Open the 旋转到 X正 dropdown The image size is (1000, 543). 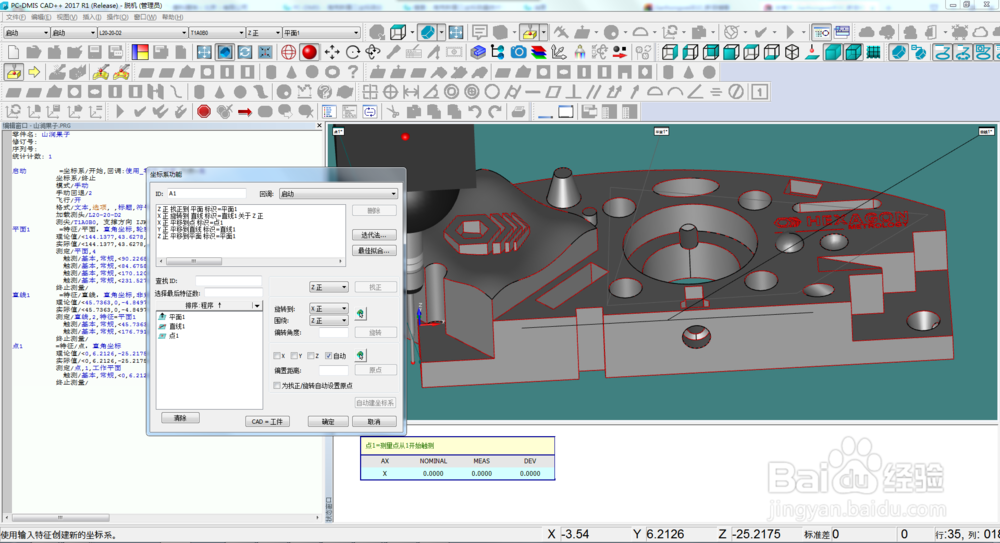pos(329,308)
